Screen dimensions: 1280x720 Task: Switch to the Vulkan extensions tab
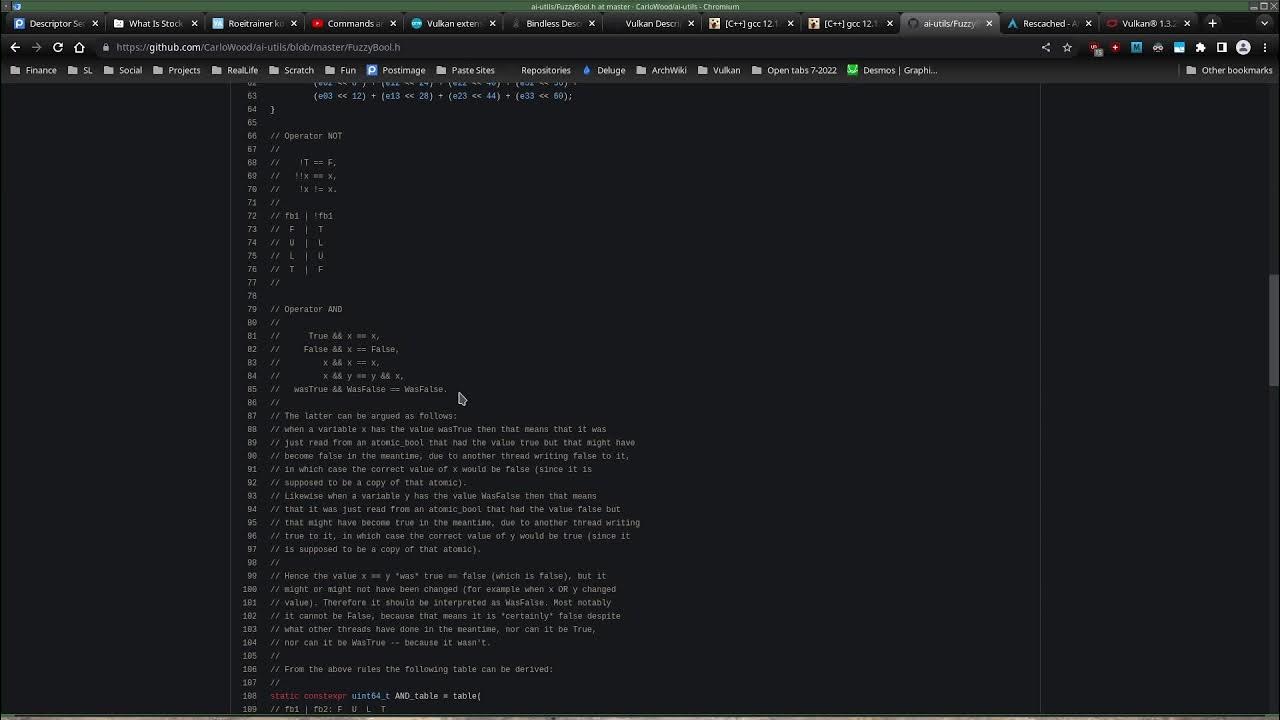click(x=452, y=23)
